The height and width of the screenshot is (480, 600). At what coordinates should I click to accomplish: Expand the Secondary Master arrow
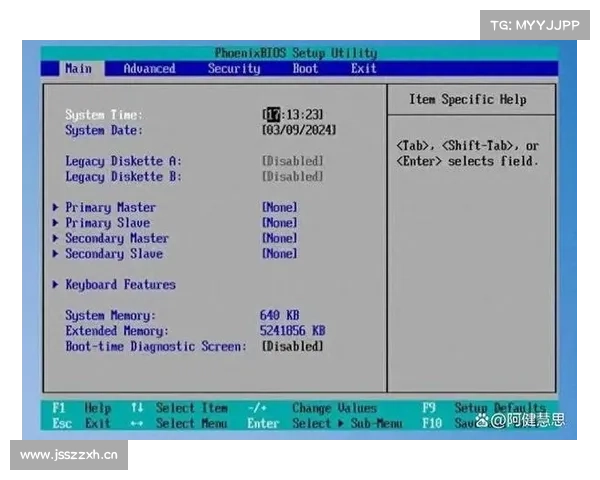tap(55, 238)
